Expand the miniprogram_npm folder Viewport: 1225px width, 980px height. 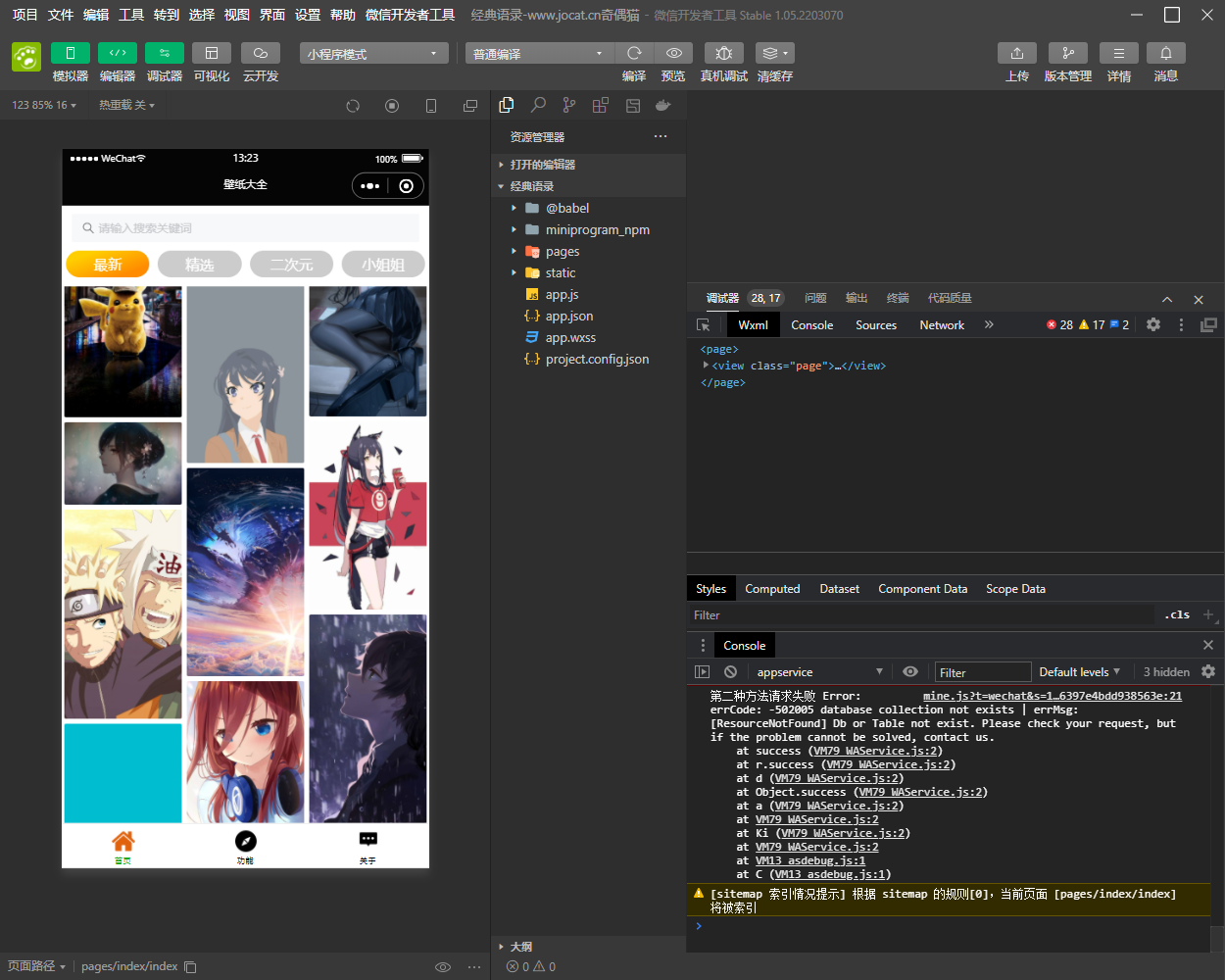point(588,229)
